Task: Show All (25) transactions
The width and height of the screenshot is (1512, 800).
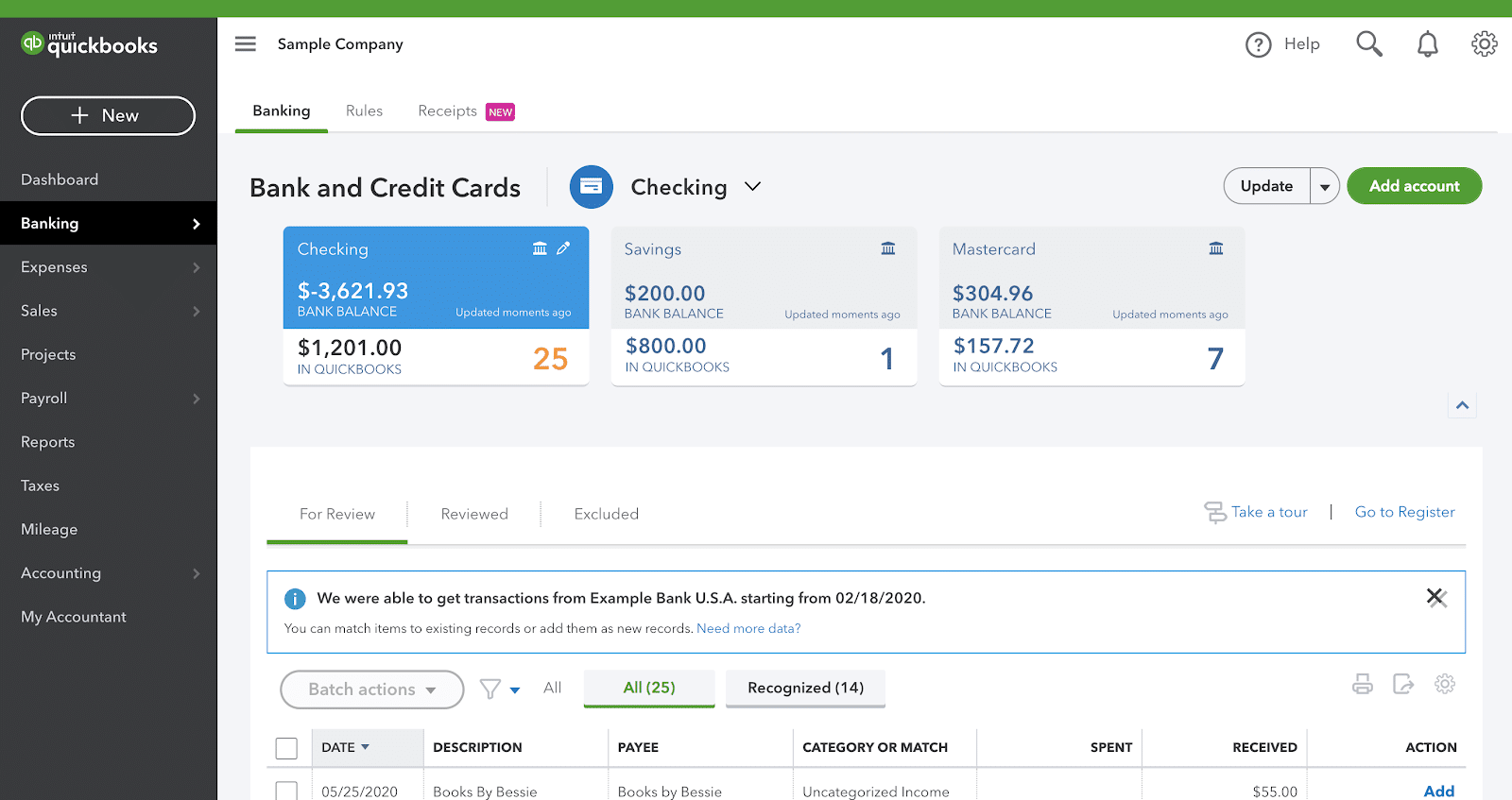Action: click(649, 688)
